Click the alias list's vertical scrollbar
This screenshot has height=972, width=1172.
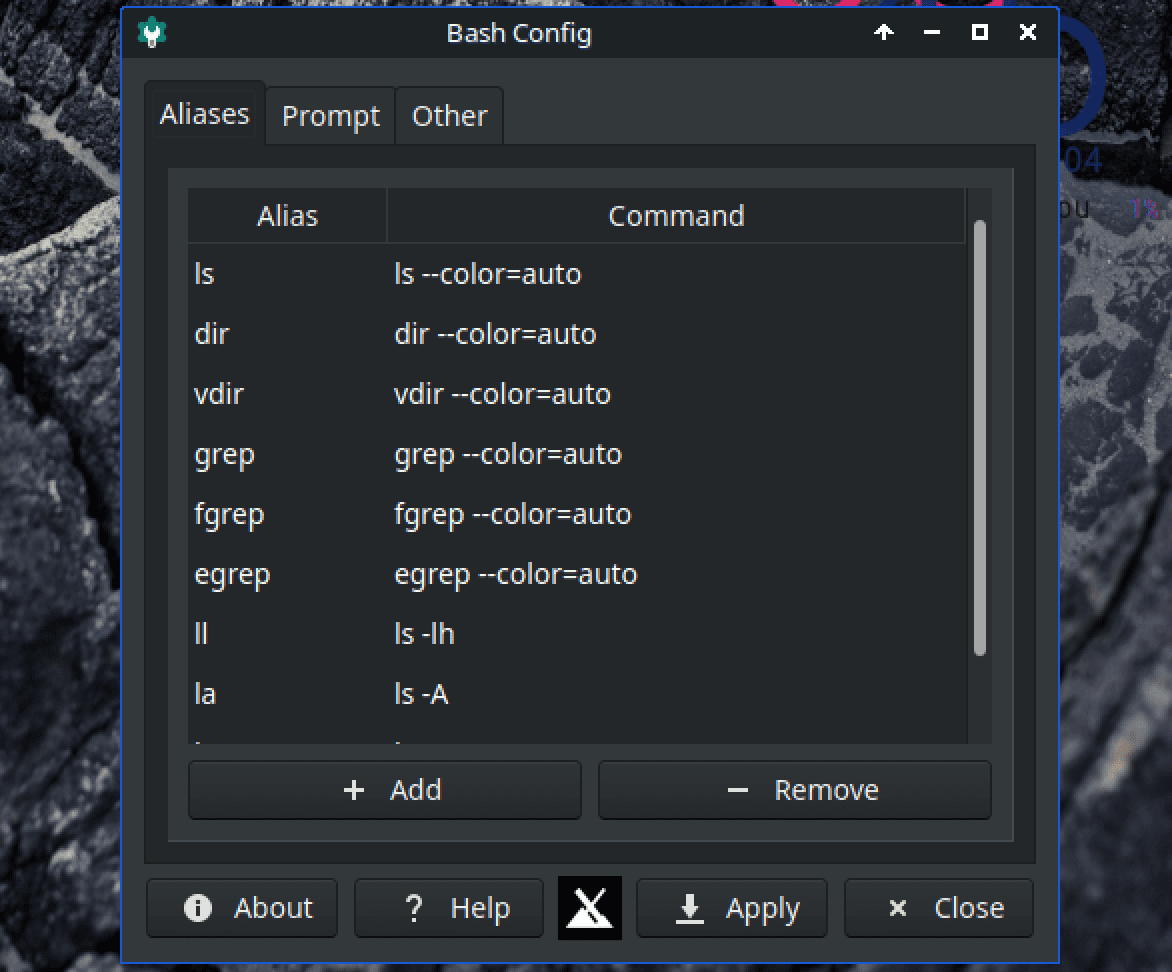980,438
